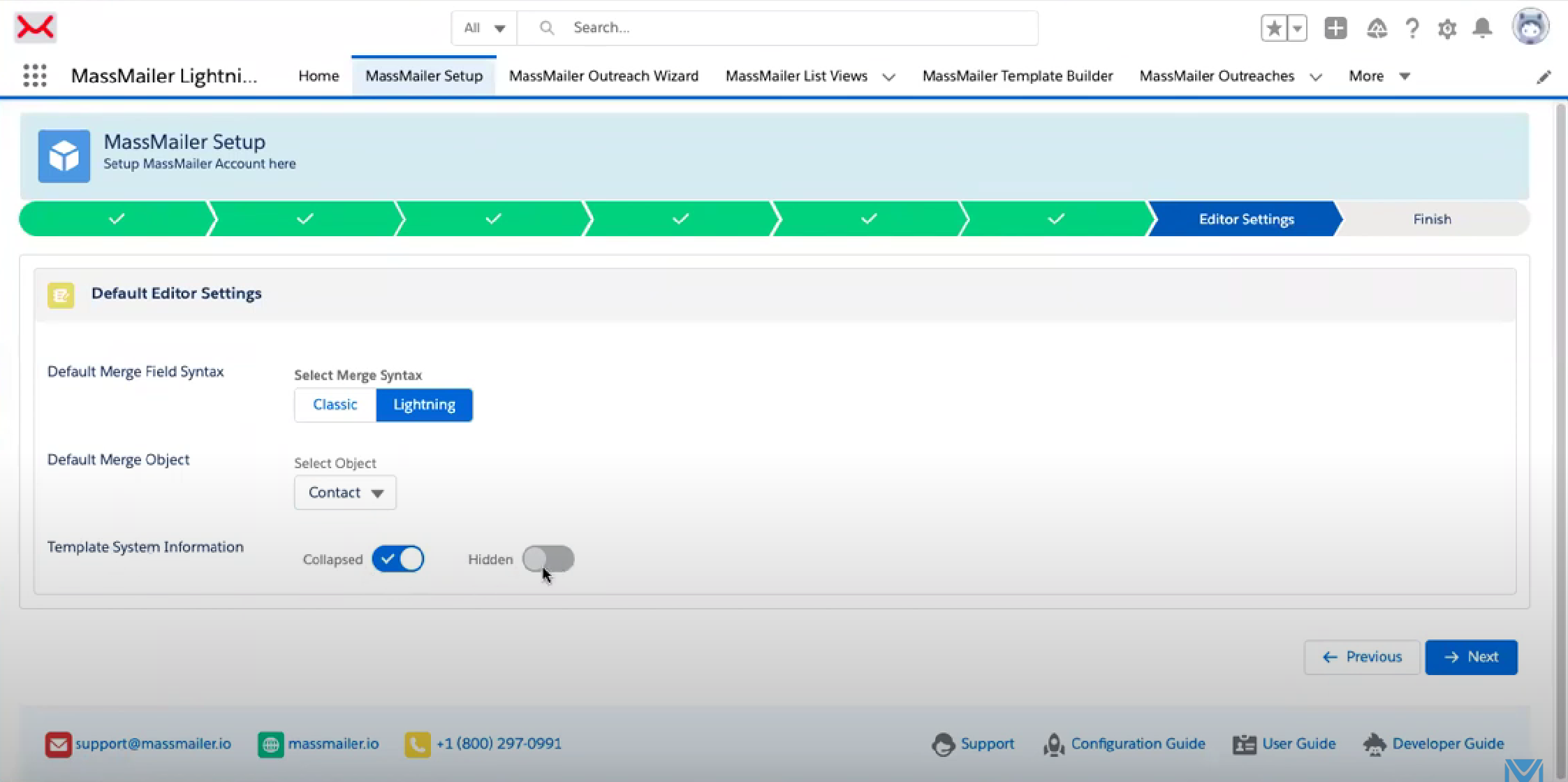Click the Favorites star icon
Image resolution: width=1568 pixels, height=782 pixels.
pos(1274,28)
